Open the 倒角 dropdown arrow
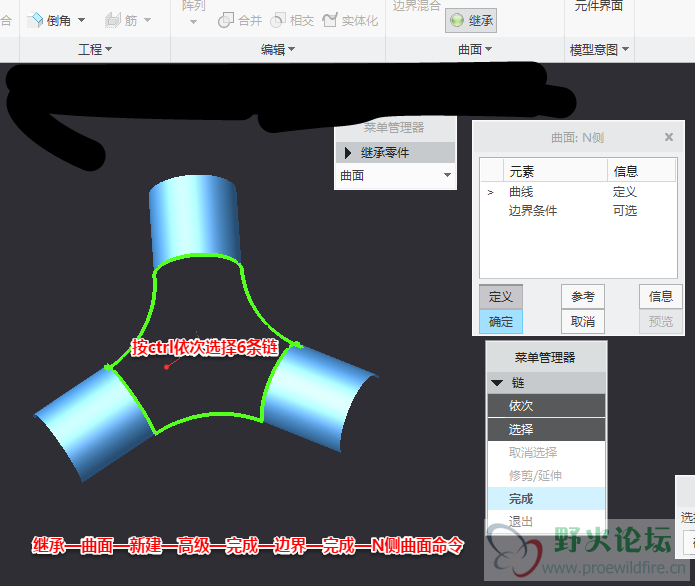Screen dimensions: 695x586 (x=82, y=20)
